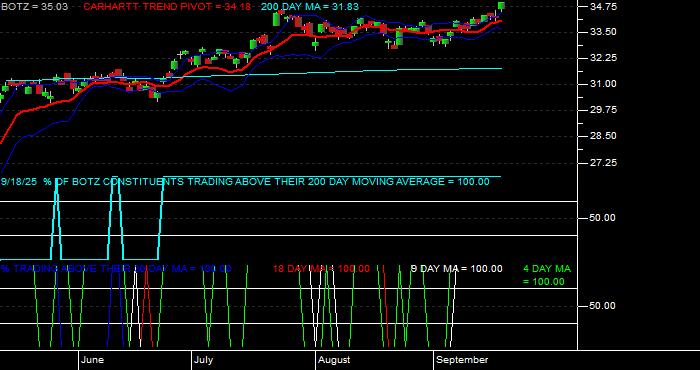Click the blue % trading above MA label
The width and height of the screenshot is (700, 370).
(116, 269)
